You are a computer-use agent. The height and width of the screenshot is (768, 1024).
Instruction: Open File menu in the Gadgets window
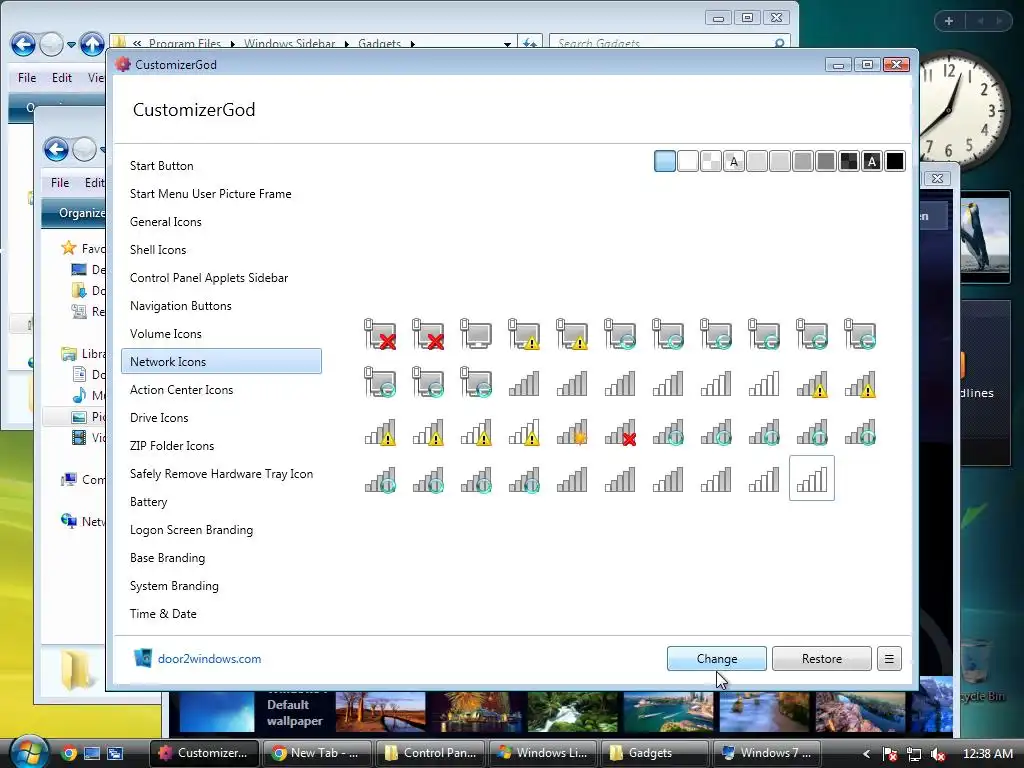click(27, 78)
